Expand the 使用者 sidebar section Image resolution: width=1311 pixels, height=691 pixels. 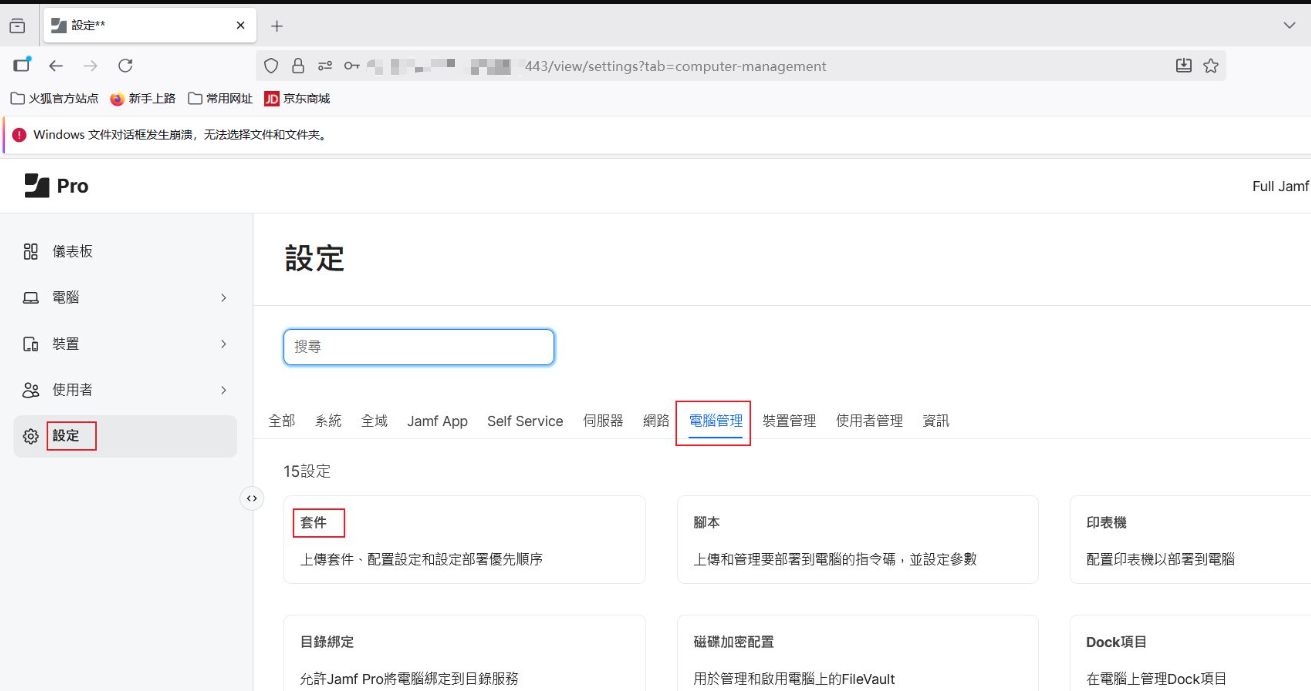pyautogui.click(x=223, y=390)
